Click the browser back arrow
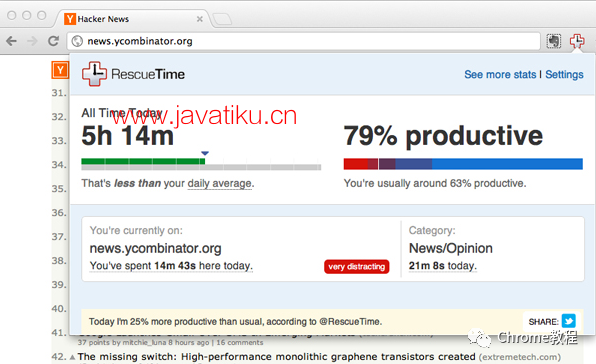The height and width of the screenshot is (364, 596). pos(11,41)
